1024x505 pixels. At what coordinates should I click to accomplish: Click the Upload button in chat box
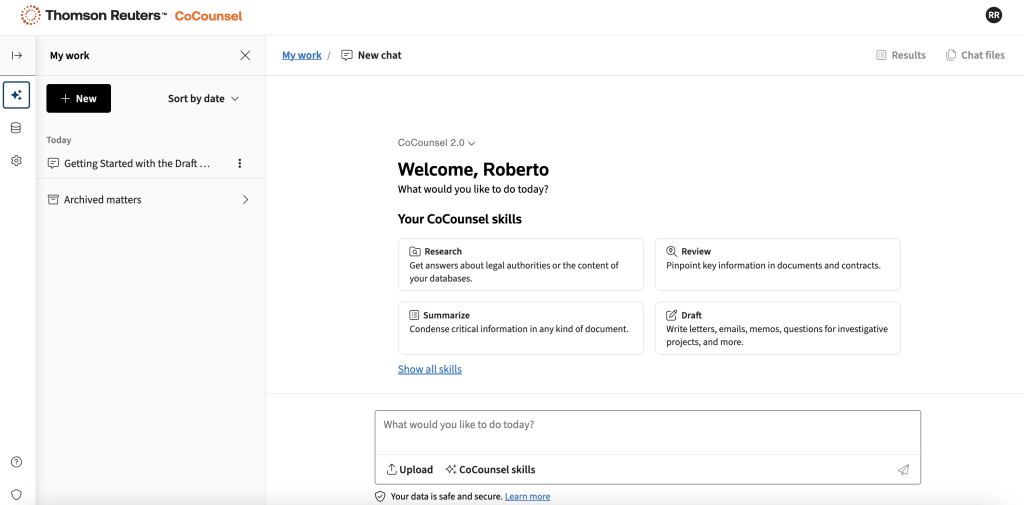click(x=410, y=470)
